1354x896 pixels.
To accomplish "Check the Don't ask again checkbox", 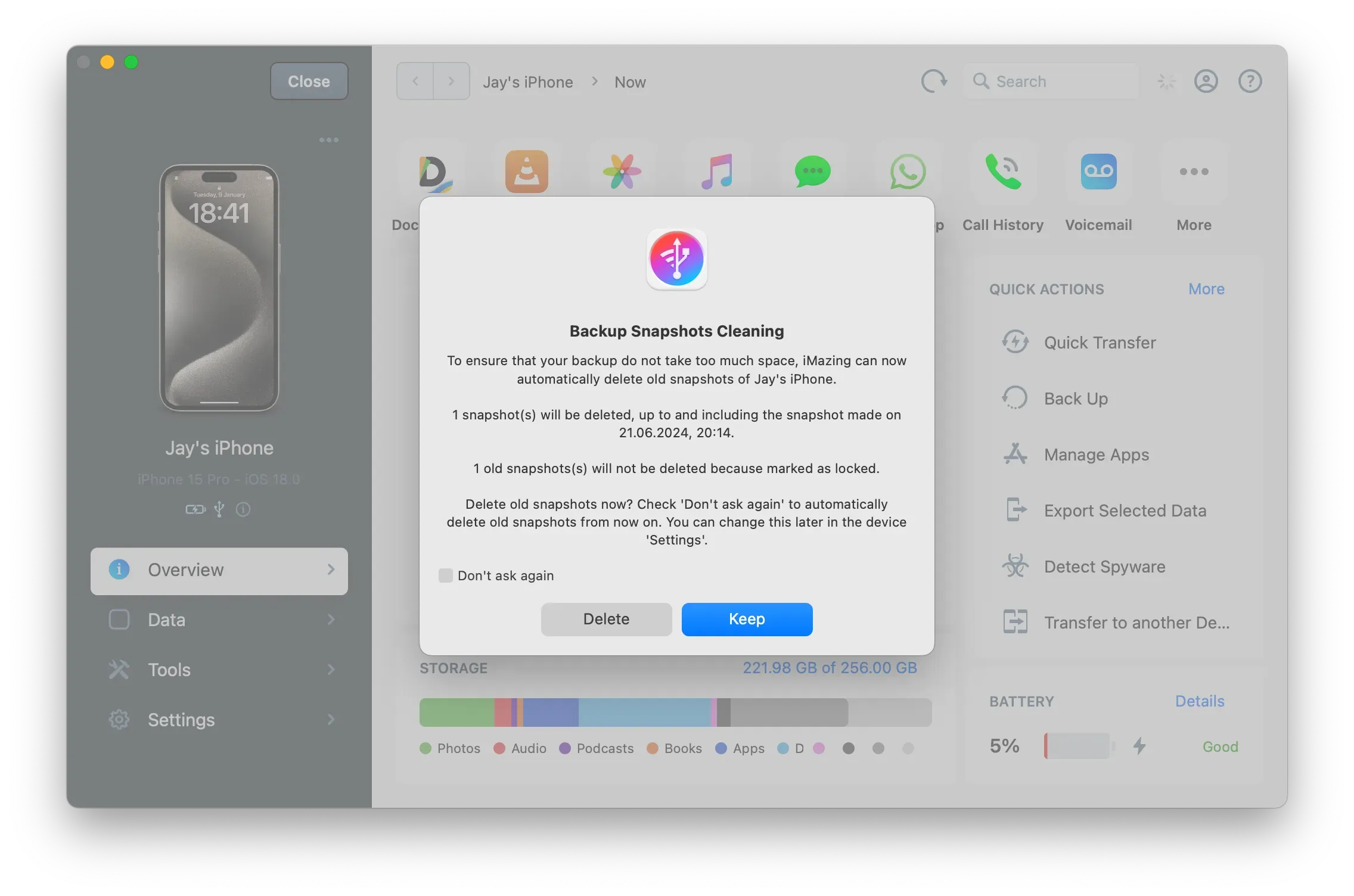I will coord(445,575).
